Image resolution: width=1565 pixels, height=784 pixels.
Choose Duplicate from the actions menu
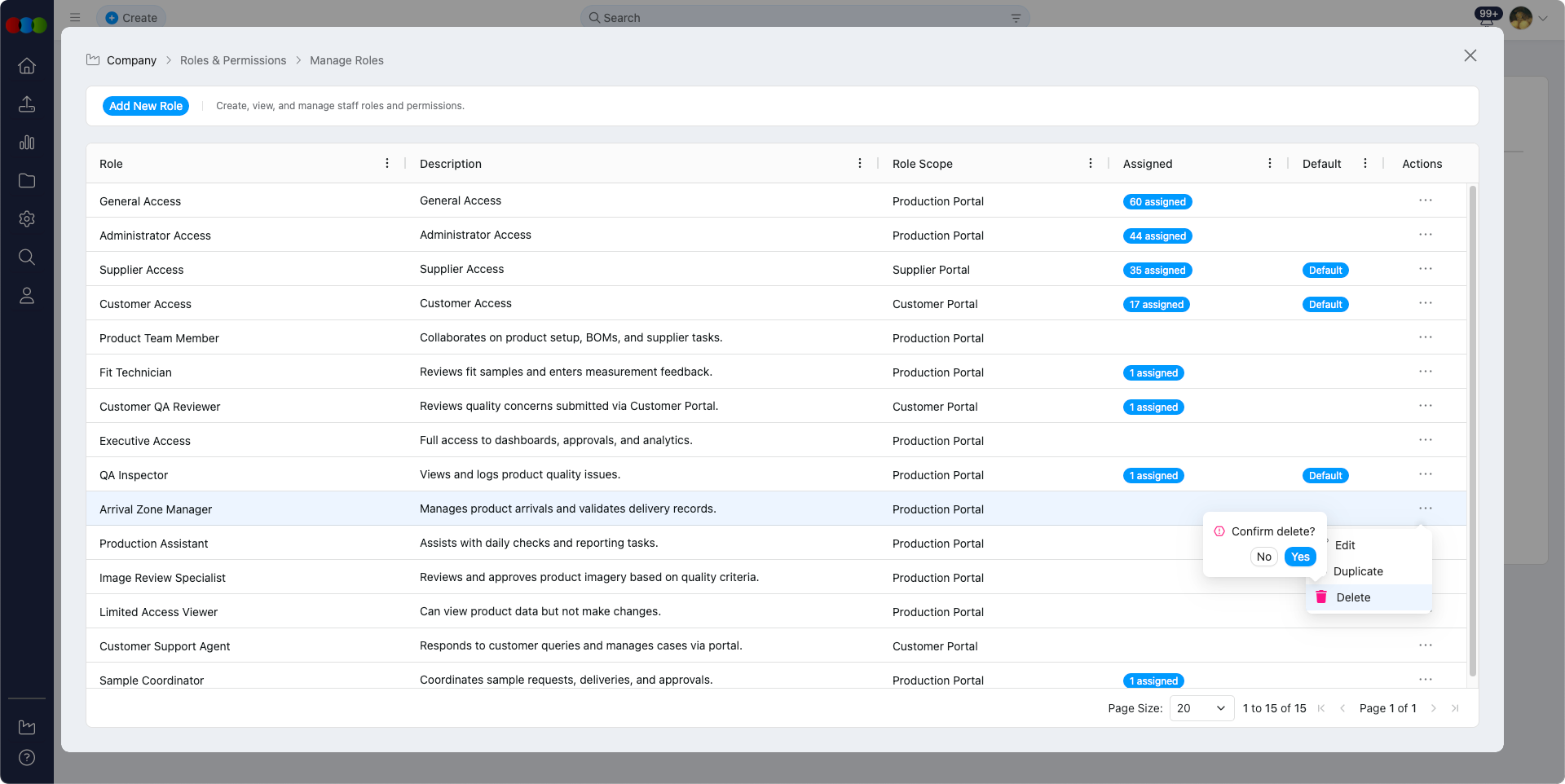pos(1358,571)
